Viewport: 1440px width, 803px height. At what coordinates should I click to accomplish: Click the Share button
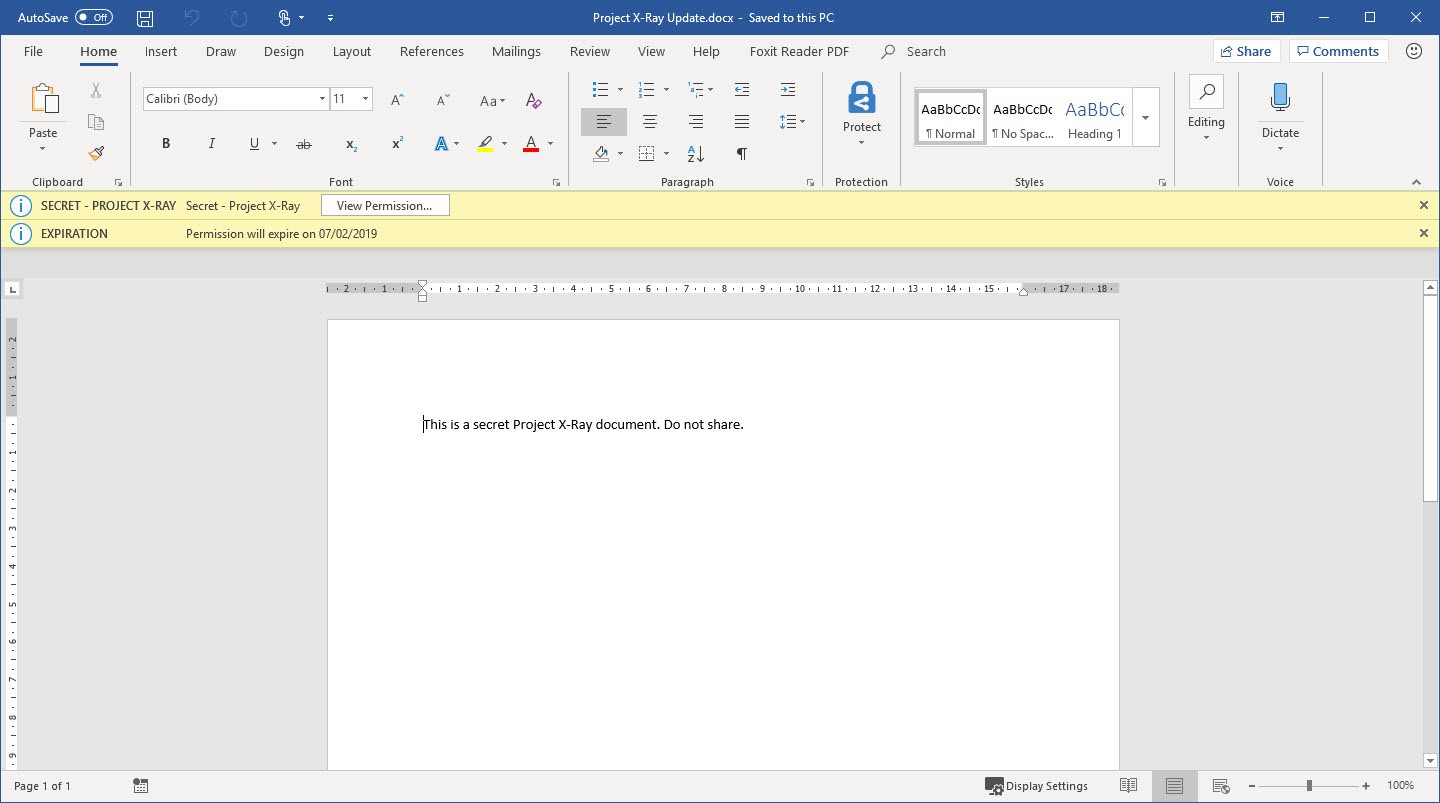coord(1245,51)
